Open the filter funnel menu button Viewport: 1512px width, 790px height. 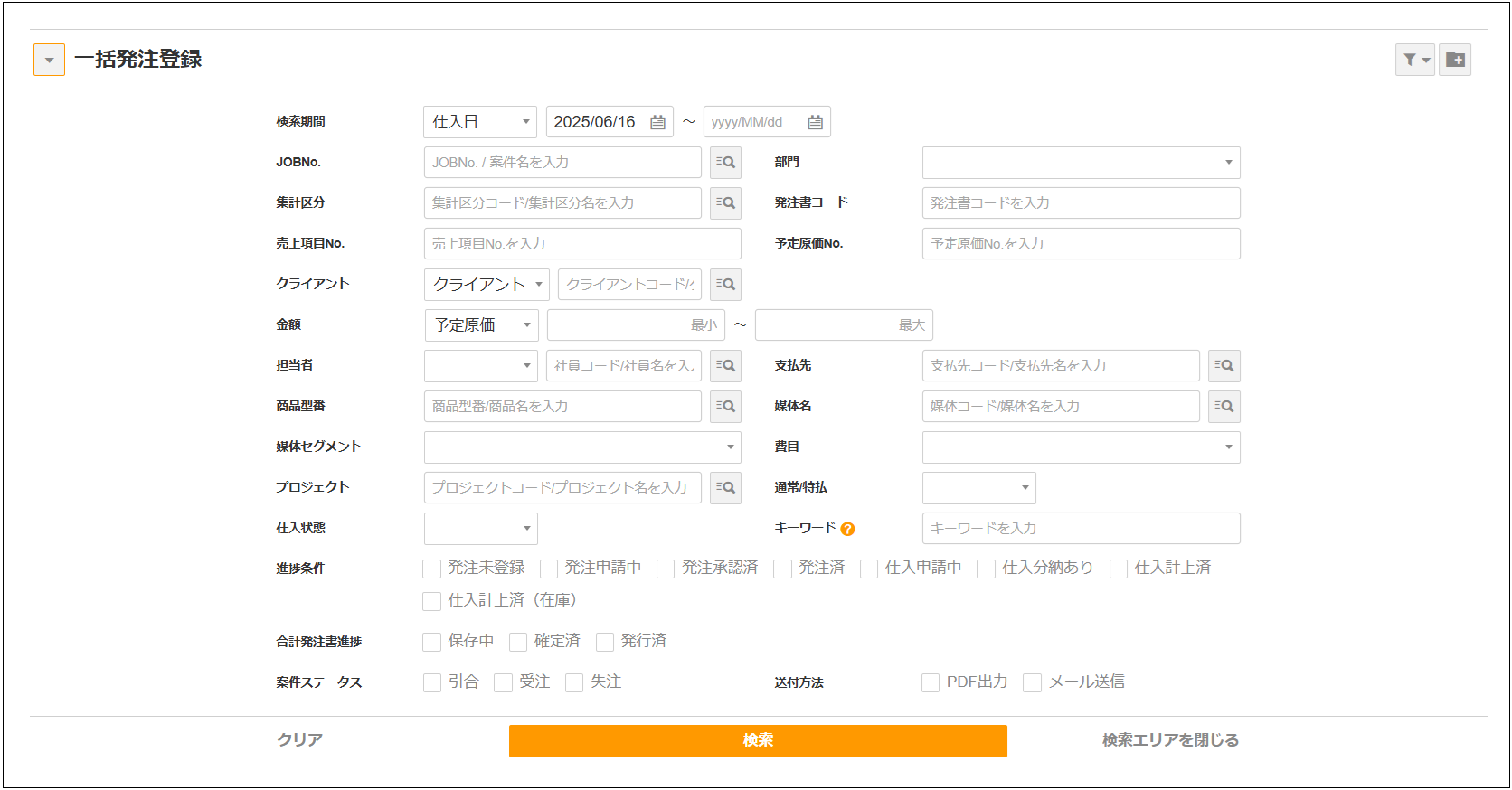point(1415,60)
